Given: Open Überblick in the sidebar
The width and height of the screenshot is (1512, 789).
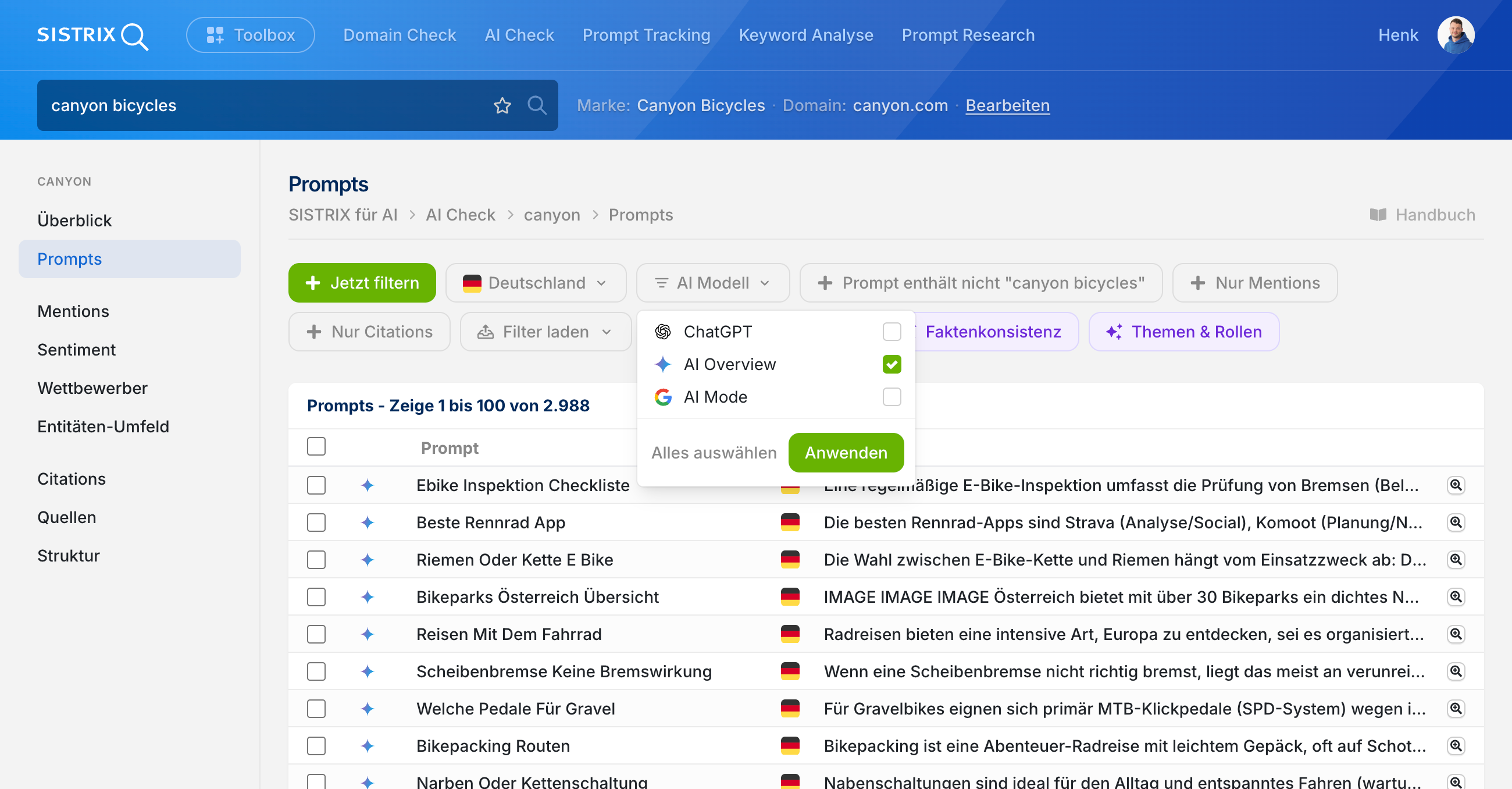Looking at the screenshot, I should click(74, 221).
